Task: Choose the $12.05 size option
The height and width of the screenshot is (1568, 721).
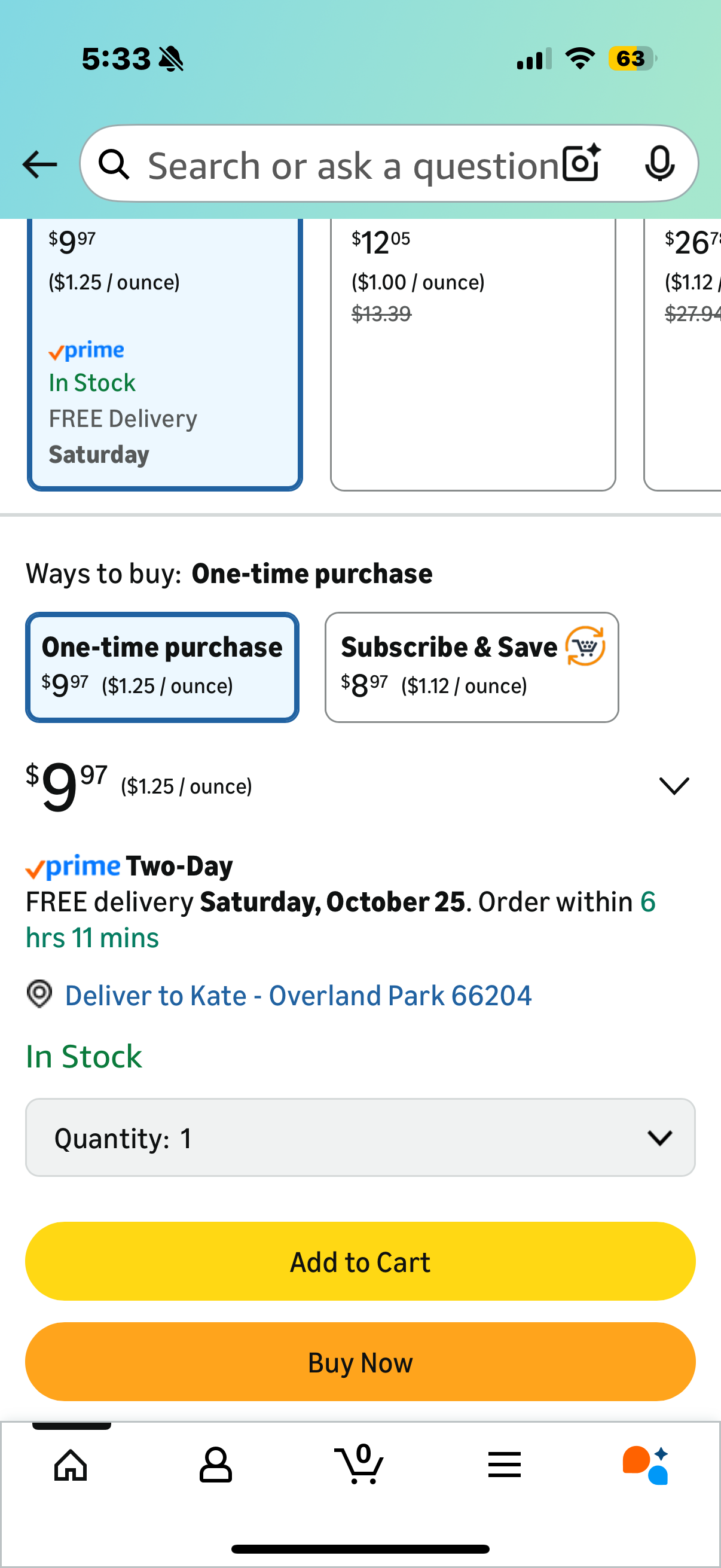Action: 472,353
